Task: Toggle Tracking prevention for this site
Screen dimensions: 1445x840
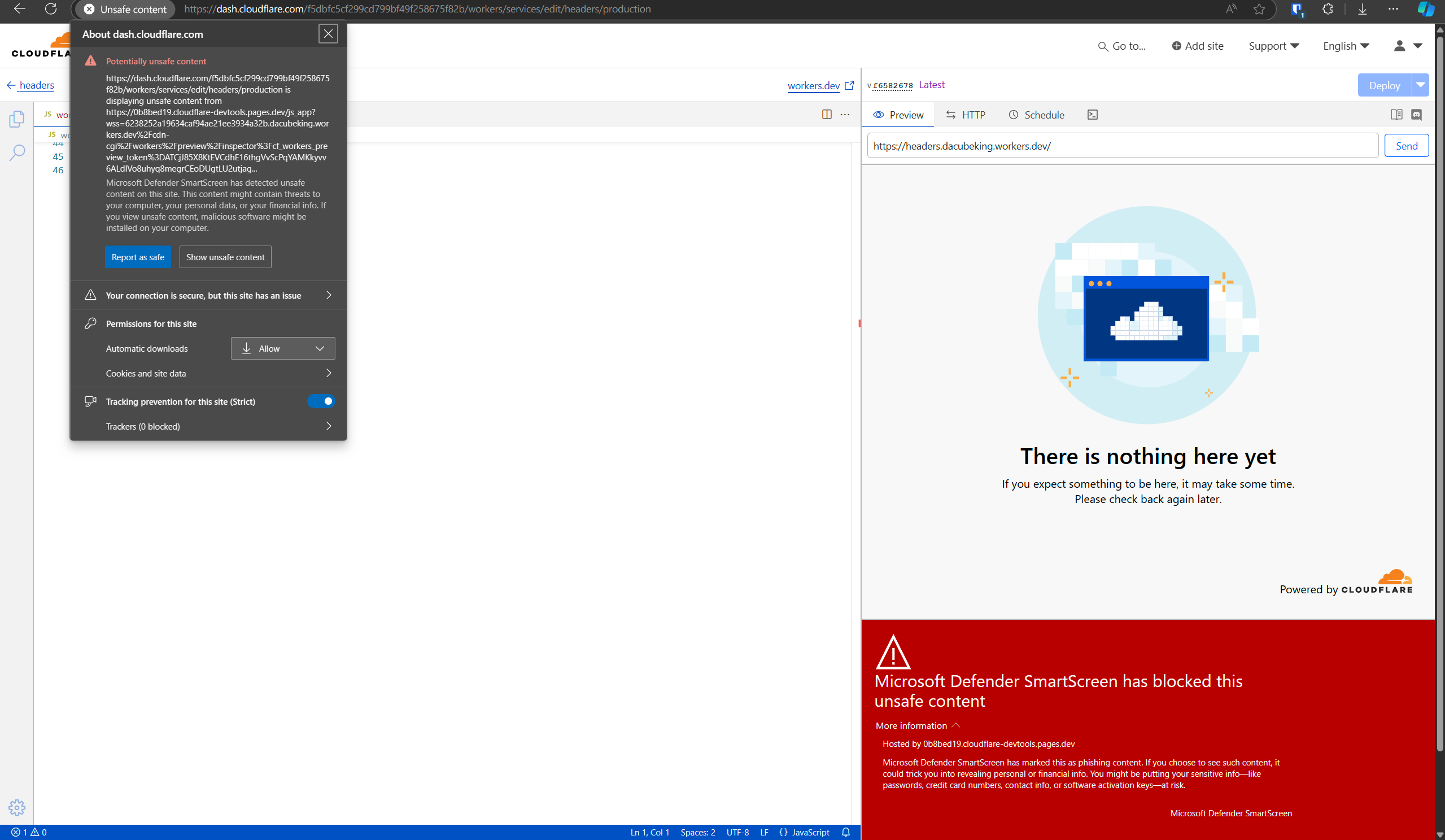Action: pyautogui.click(x=321, y=401)
